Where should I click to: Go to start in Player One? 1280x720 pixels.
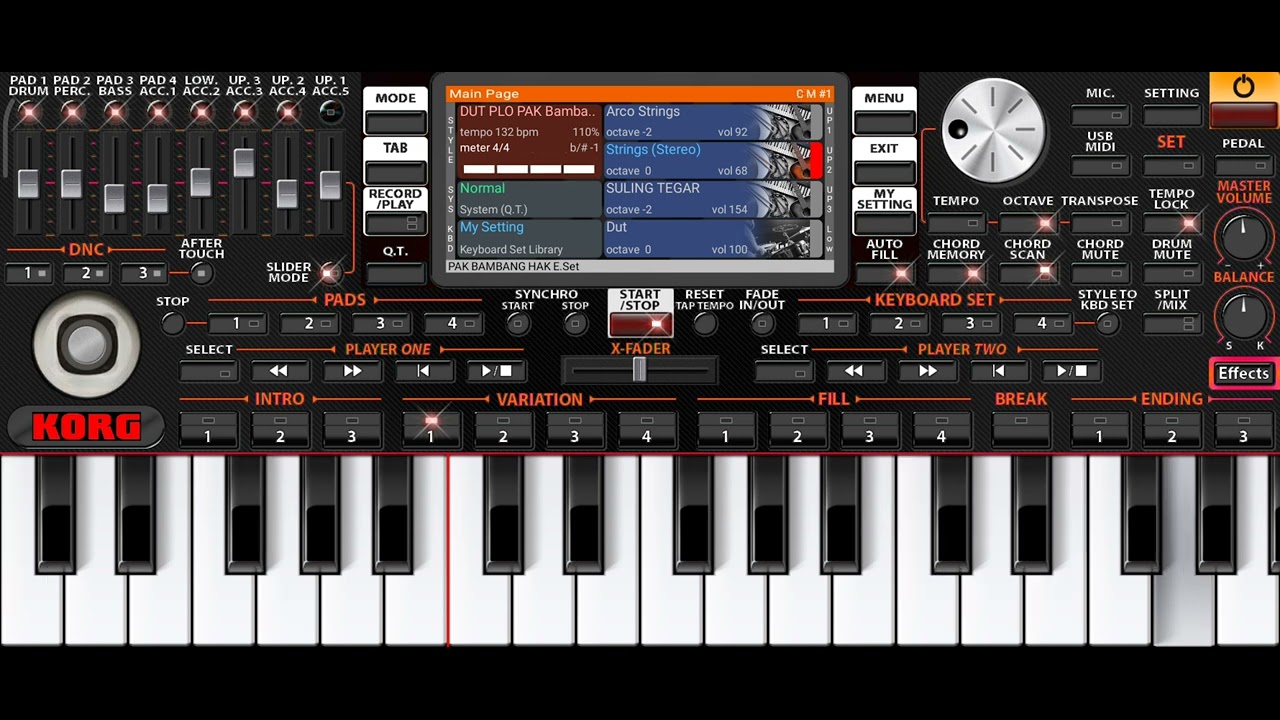pyautogui.click(x=424, y=371)
